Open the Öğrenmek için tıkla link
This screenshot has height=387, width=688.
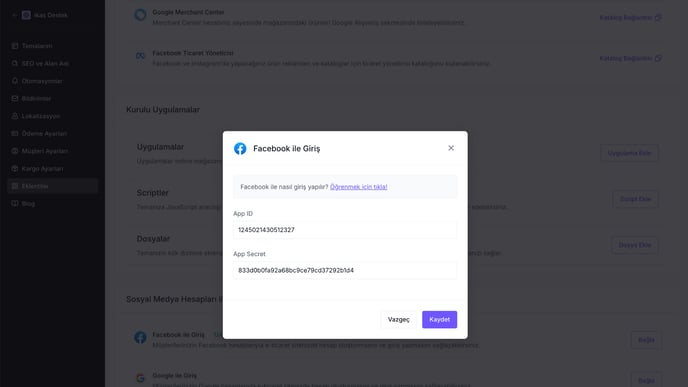click(358, 187)
